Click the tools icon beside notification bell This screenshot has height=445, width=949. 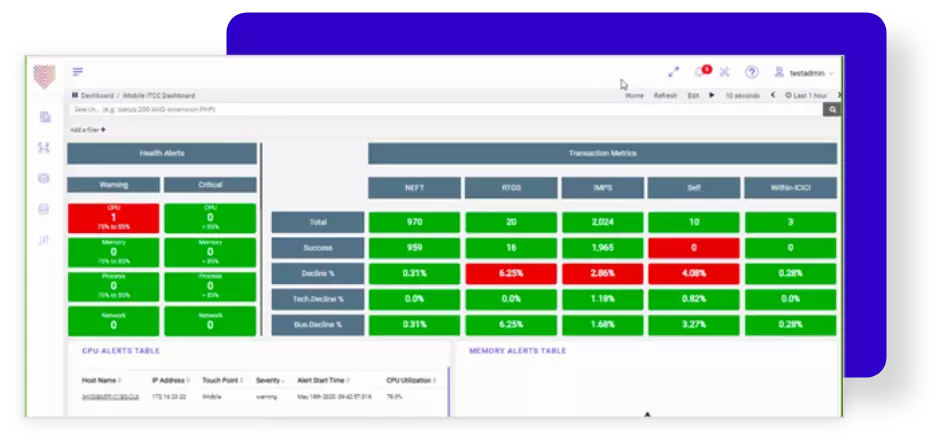pos(725,72)
